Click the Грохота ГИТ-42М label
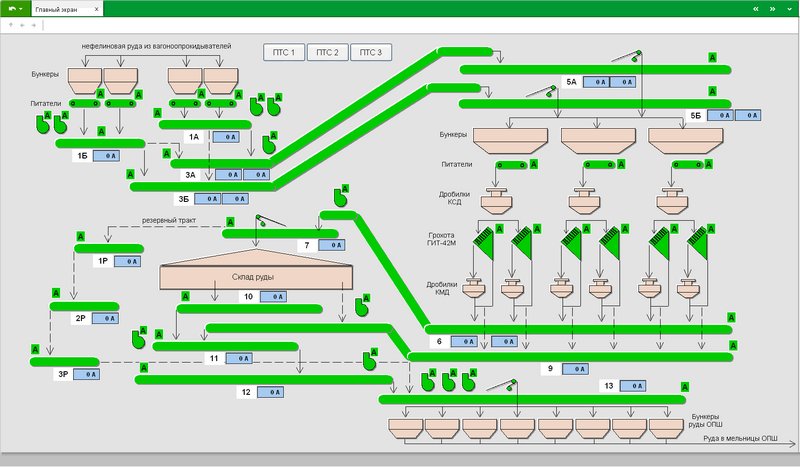 441,239
